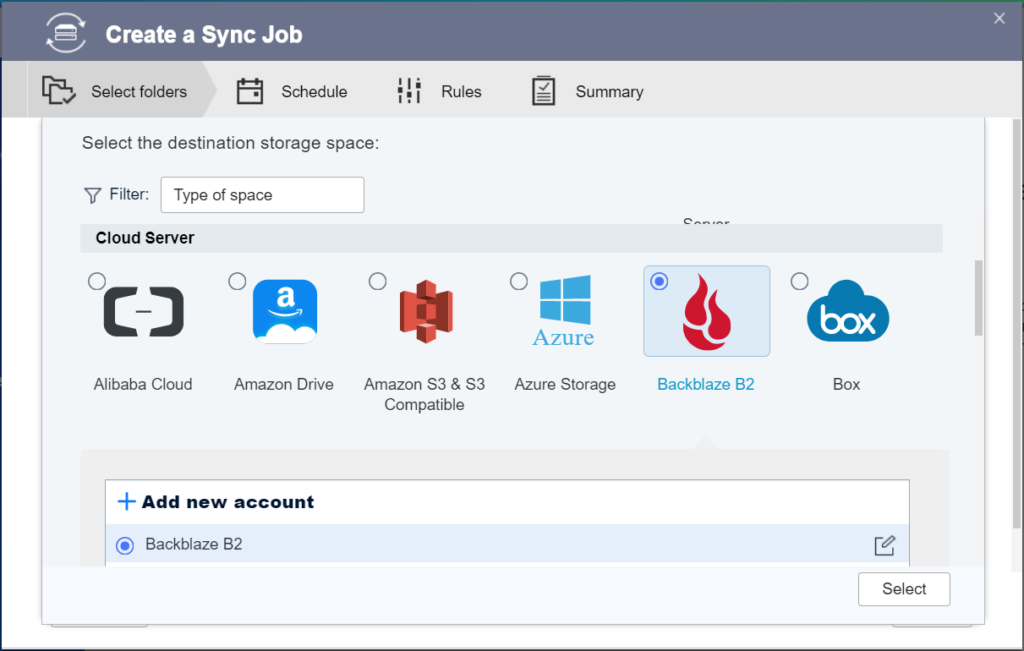Click the Summary clipboard icon
The width and height of the screenshot is (1024, 651).
click(x=543, y=91)
